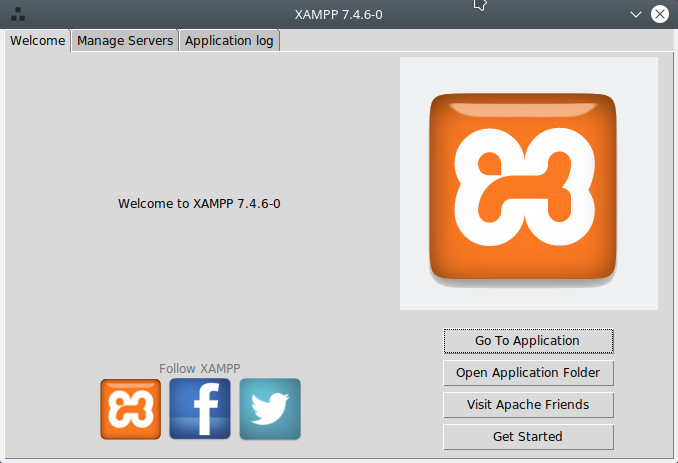
Task: Close the XAMPP window
Action: (660, 14)
